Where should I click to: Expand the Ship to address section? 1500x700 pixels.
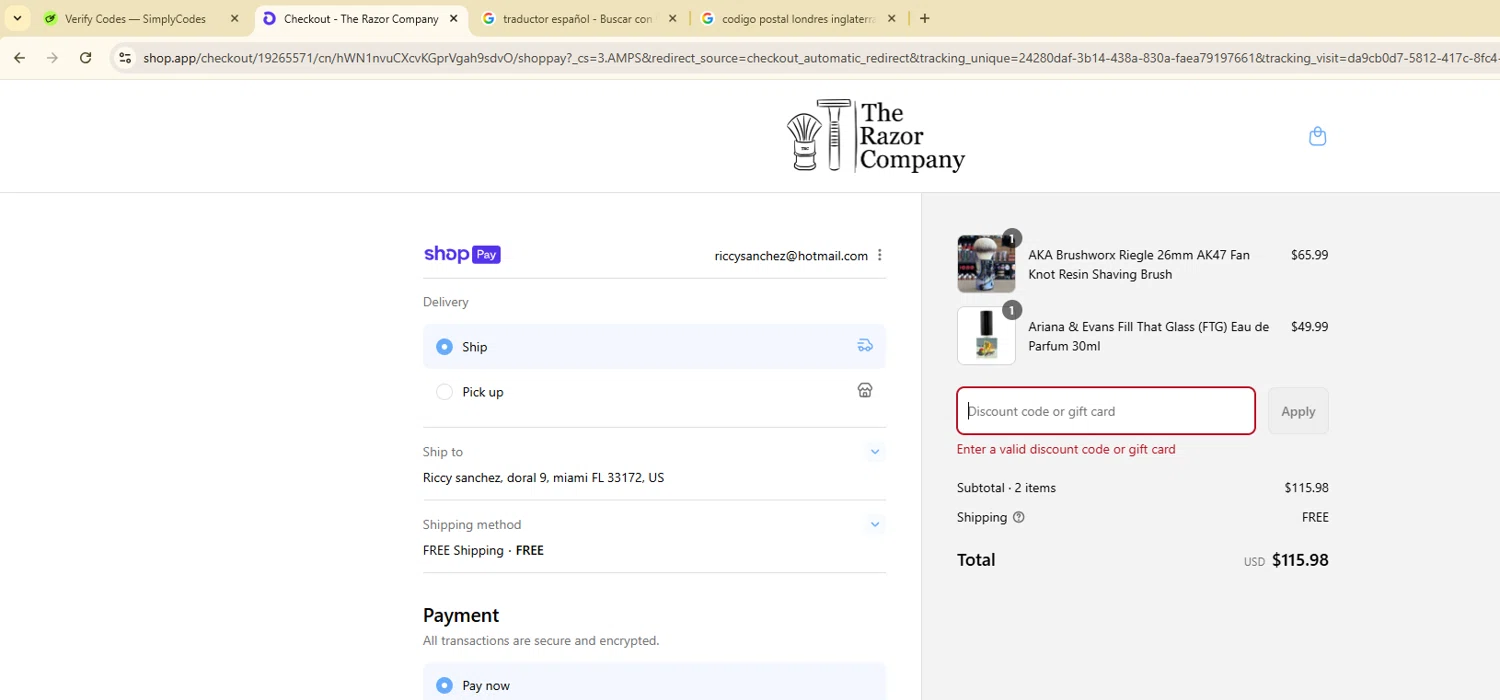pyautogui.click(x=875, y=452)
